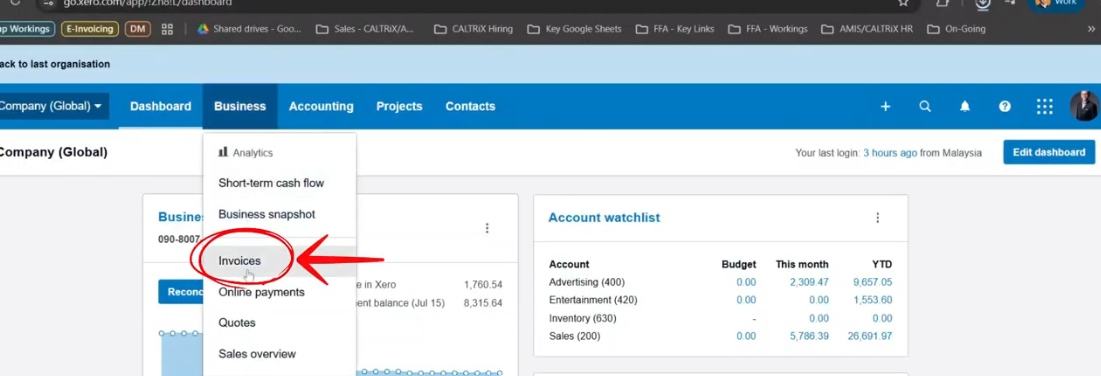Open the E-Invoicing bookmark
Viewport: 1101px width, 376px height.
tap(89, 29)
